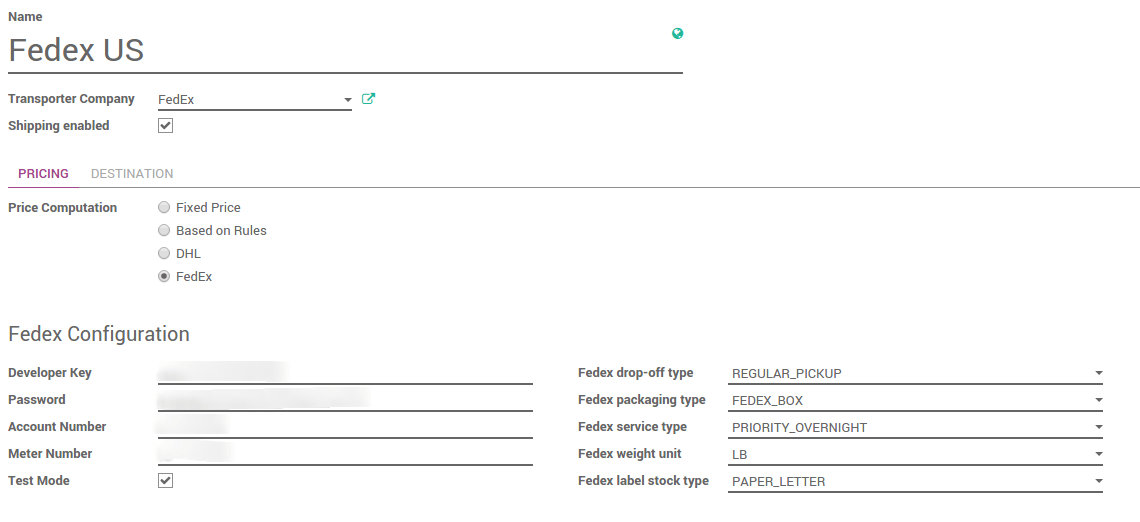The width and height of the screenshot is (1140, 522).
Task: Switch to the Pricing tab
Action: [43, 174]
